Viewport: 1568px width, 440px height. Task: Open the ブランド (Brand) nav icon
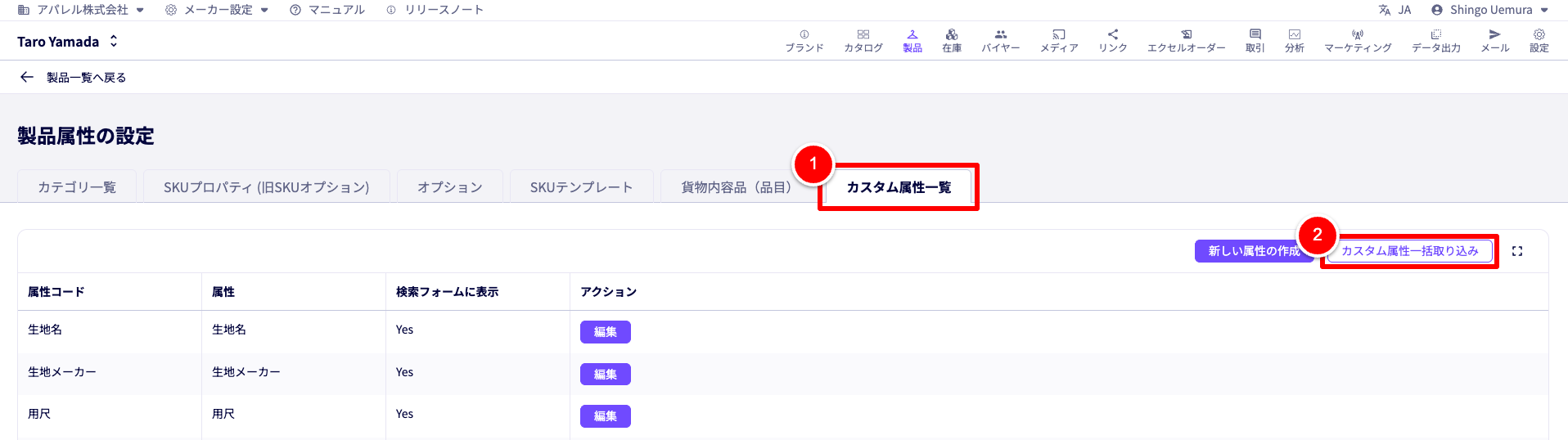coord(804,41)
